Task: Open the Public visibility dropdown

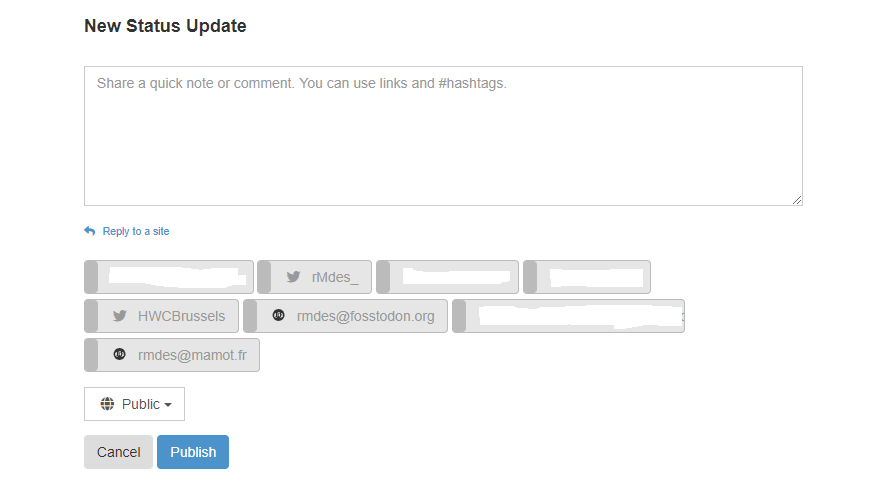Action: 134,404
